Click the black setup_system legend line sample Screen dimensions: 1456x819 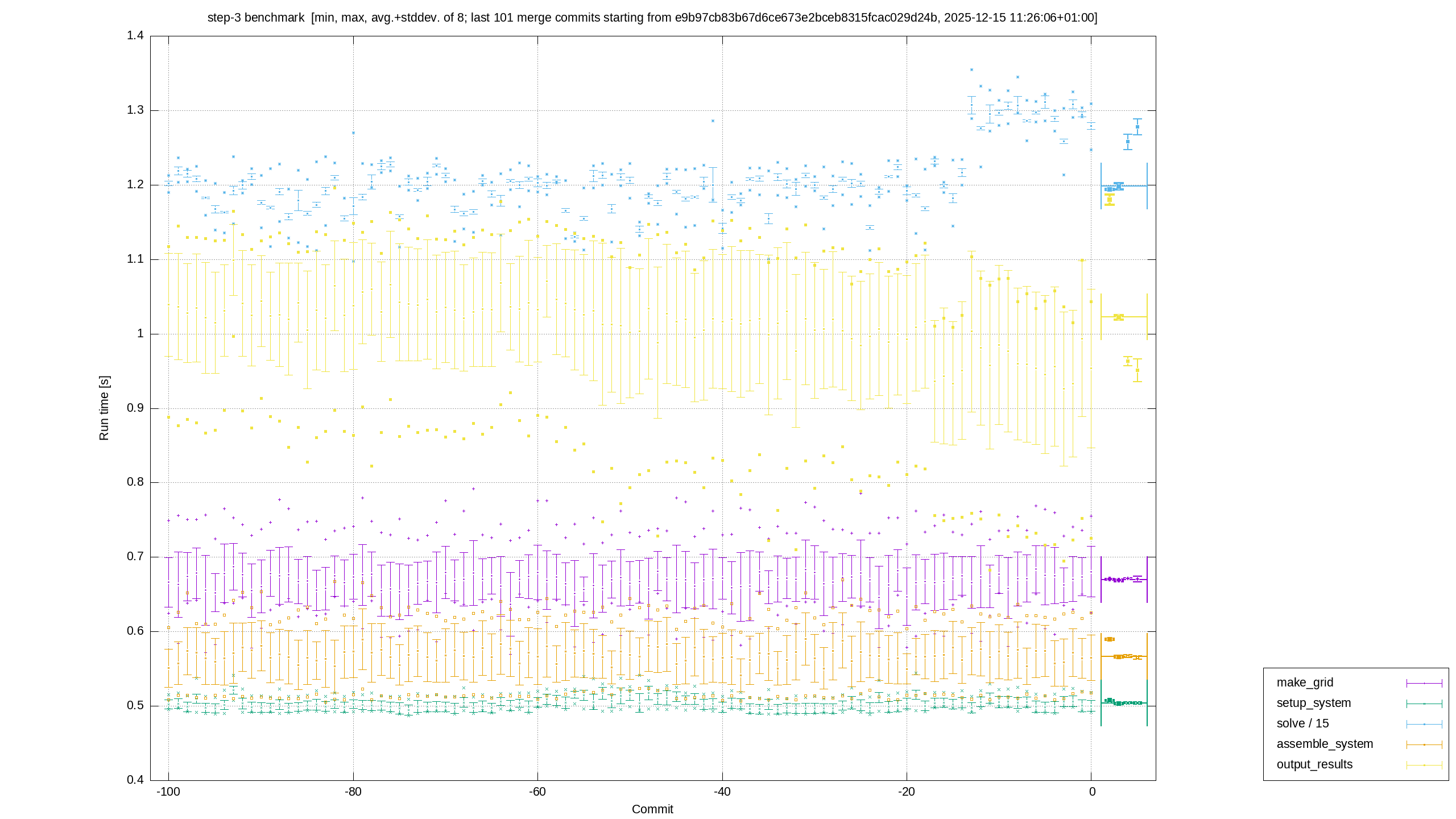(1424, 704)
